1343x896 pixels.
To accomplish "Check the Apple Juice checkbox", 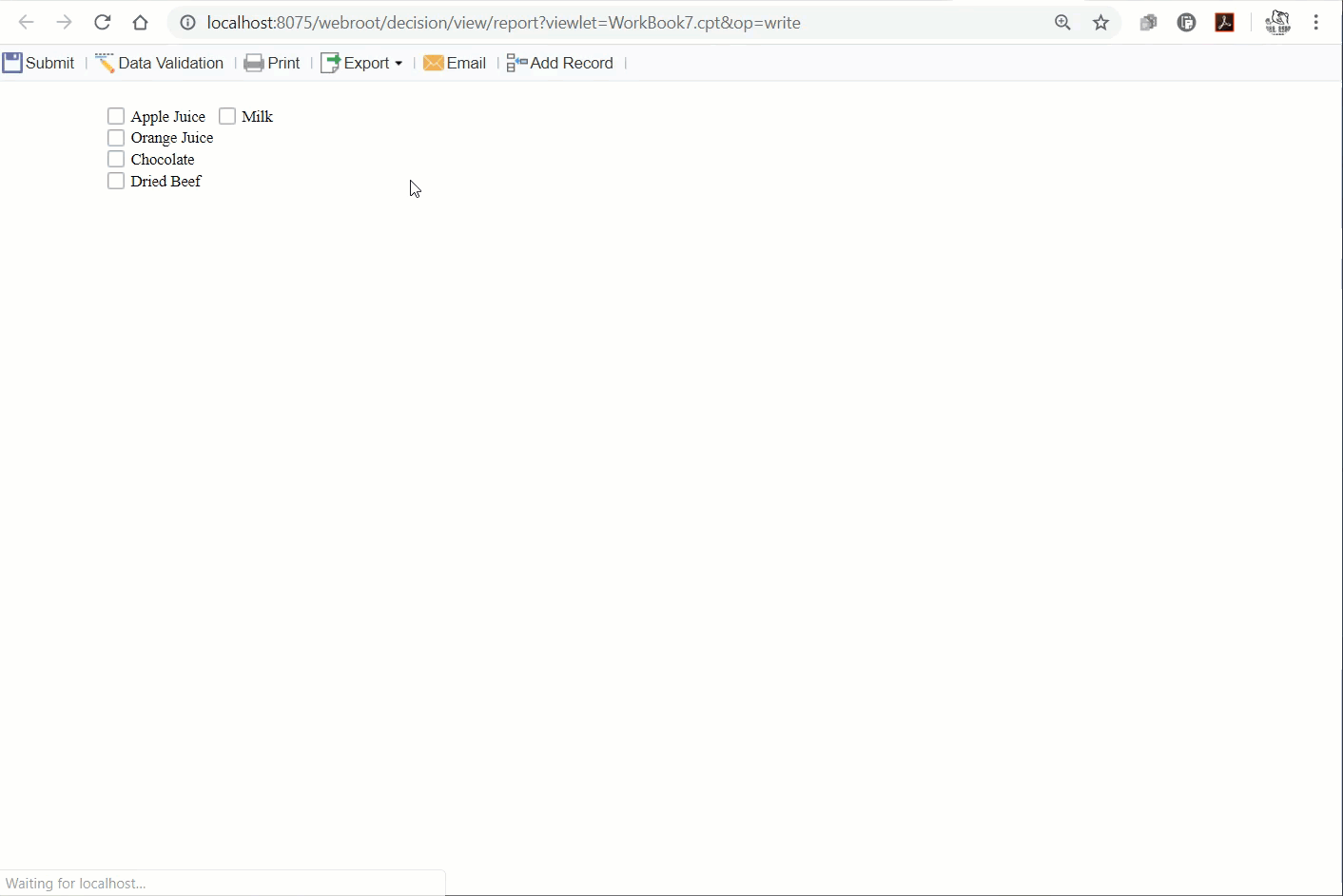I will coord(116,116).
